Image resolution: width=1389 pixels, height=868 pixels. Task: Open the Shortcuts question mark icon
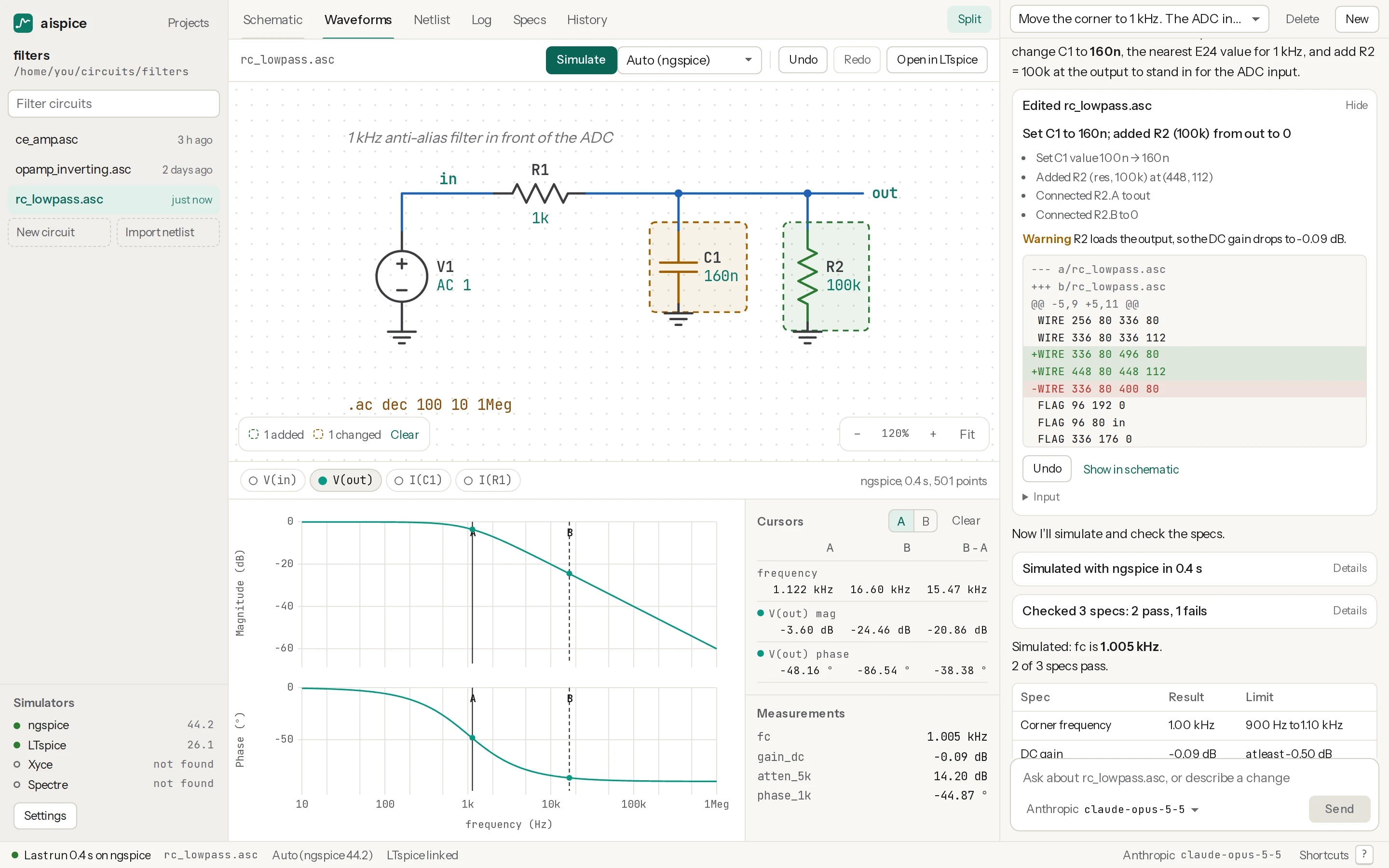(1364, 855)
